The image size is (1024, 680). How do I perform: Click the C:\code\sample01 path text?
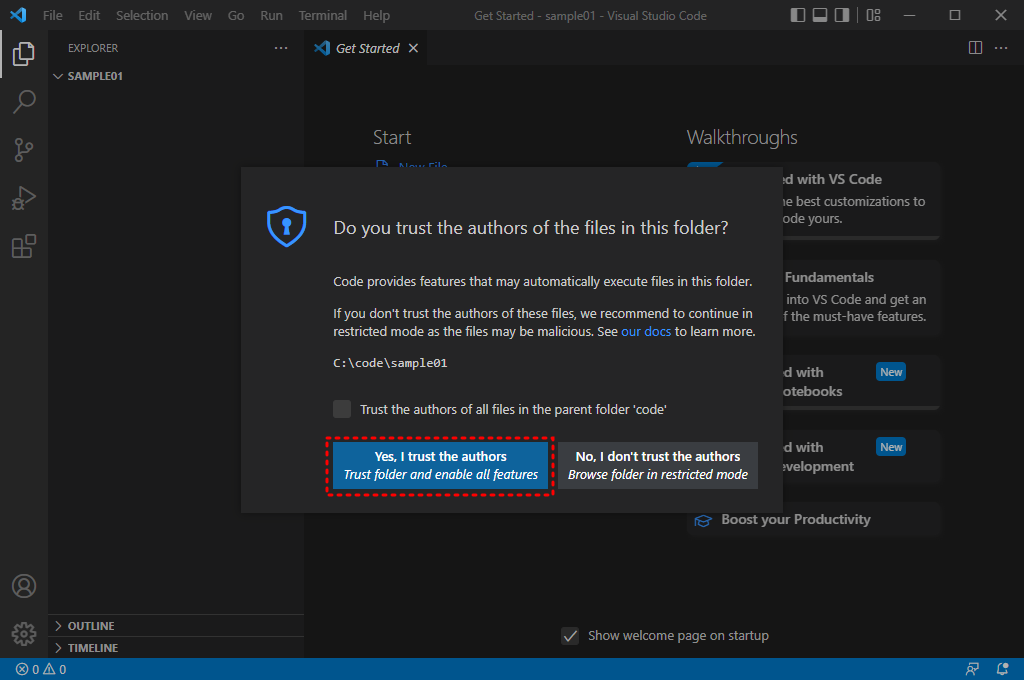coord(390,363)
